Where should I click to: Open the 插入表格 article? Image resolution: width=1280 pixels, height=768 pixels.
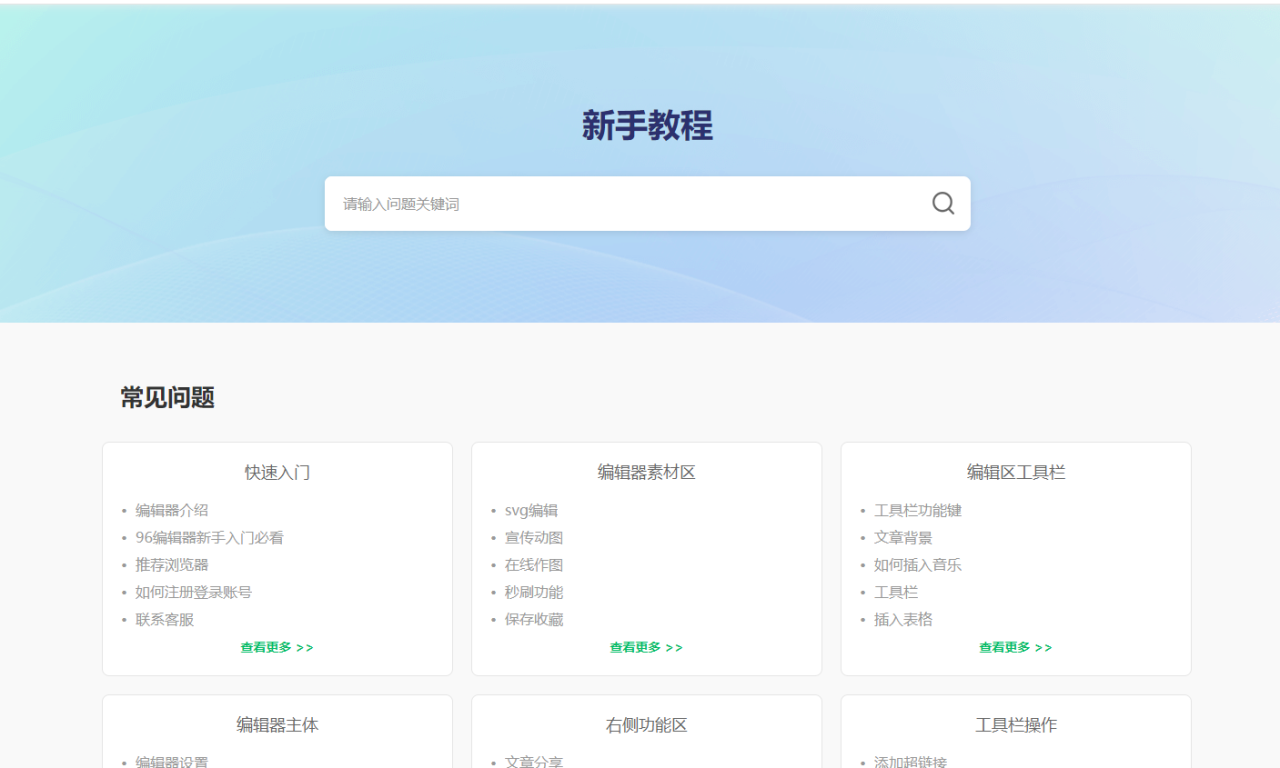click(903, 620)
